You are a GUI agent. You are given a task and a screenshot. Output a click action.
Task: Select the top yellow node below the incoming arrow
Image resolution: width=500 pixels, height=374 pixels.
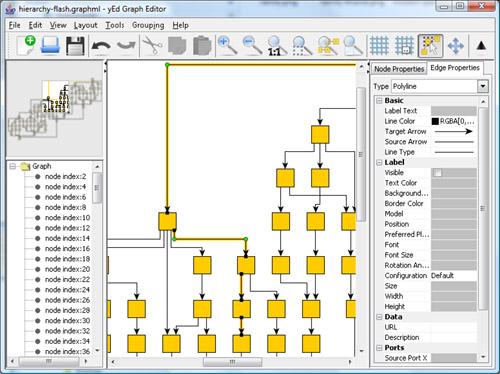point(320,135)
